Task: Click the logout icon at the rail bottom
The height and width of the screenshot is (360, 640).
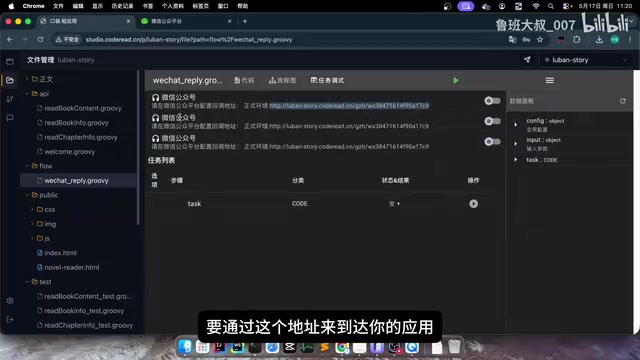Action: coord(10,319)
